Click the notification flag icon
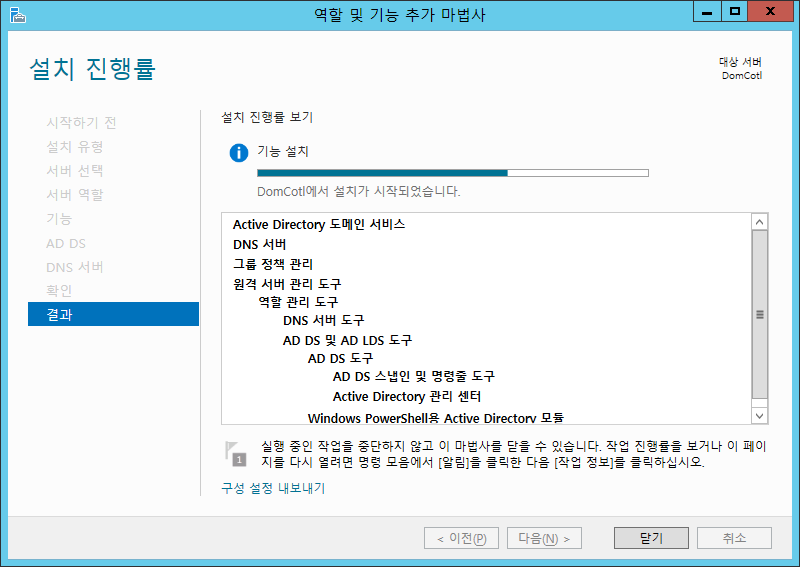800x567 pixels. 235,454
